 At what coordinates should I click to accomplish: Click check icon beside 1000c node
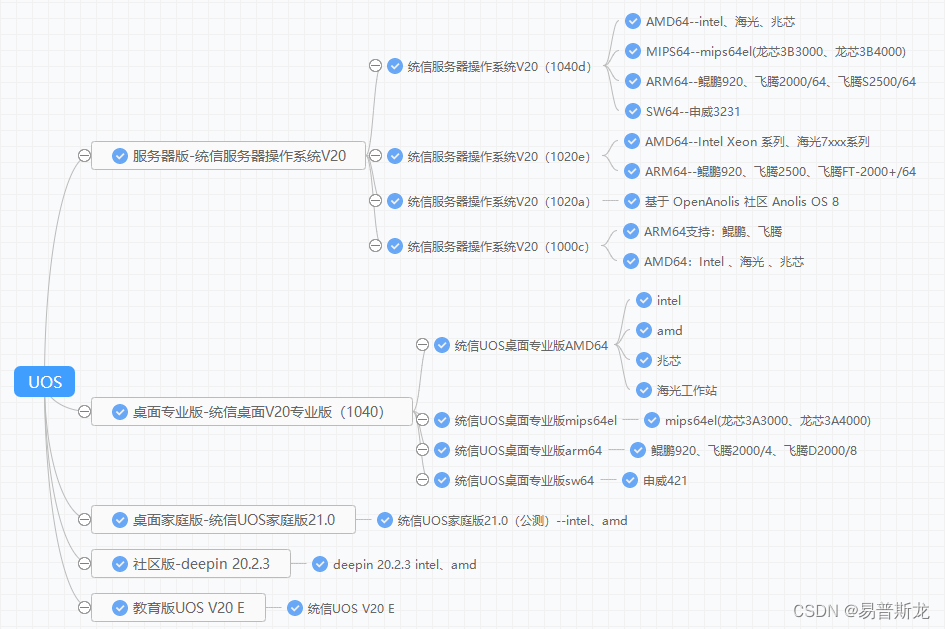pyautogui.click(x=395, y=246)
